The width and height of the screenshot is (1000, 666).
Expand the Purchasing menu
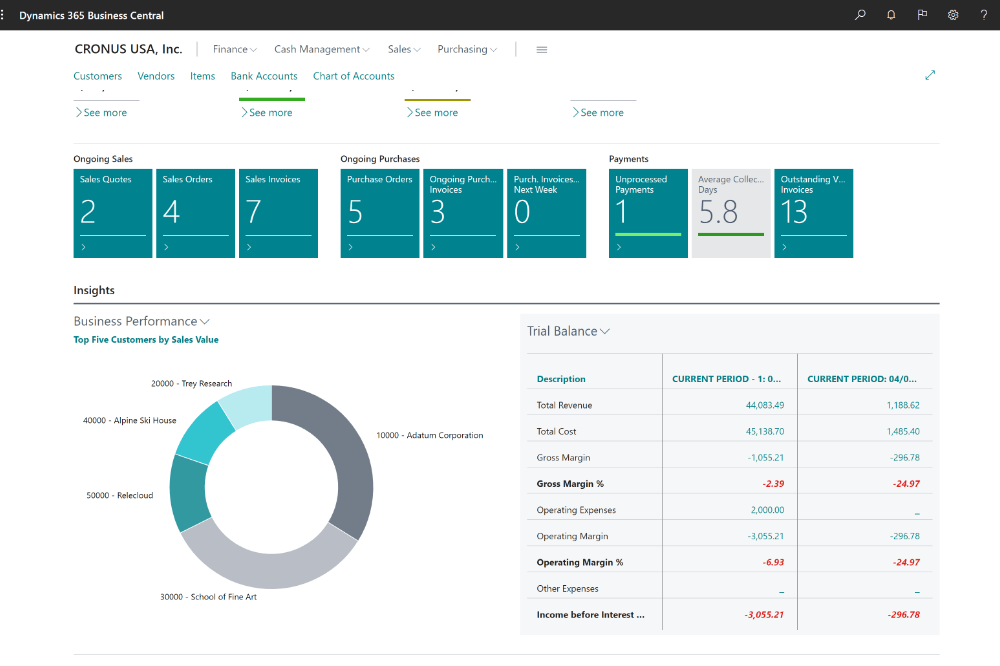tap(467, 49)
